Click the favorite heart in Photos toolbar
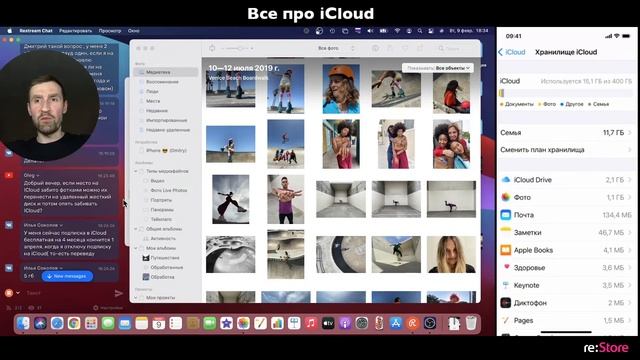640x360 pixels. point(405,48)
